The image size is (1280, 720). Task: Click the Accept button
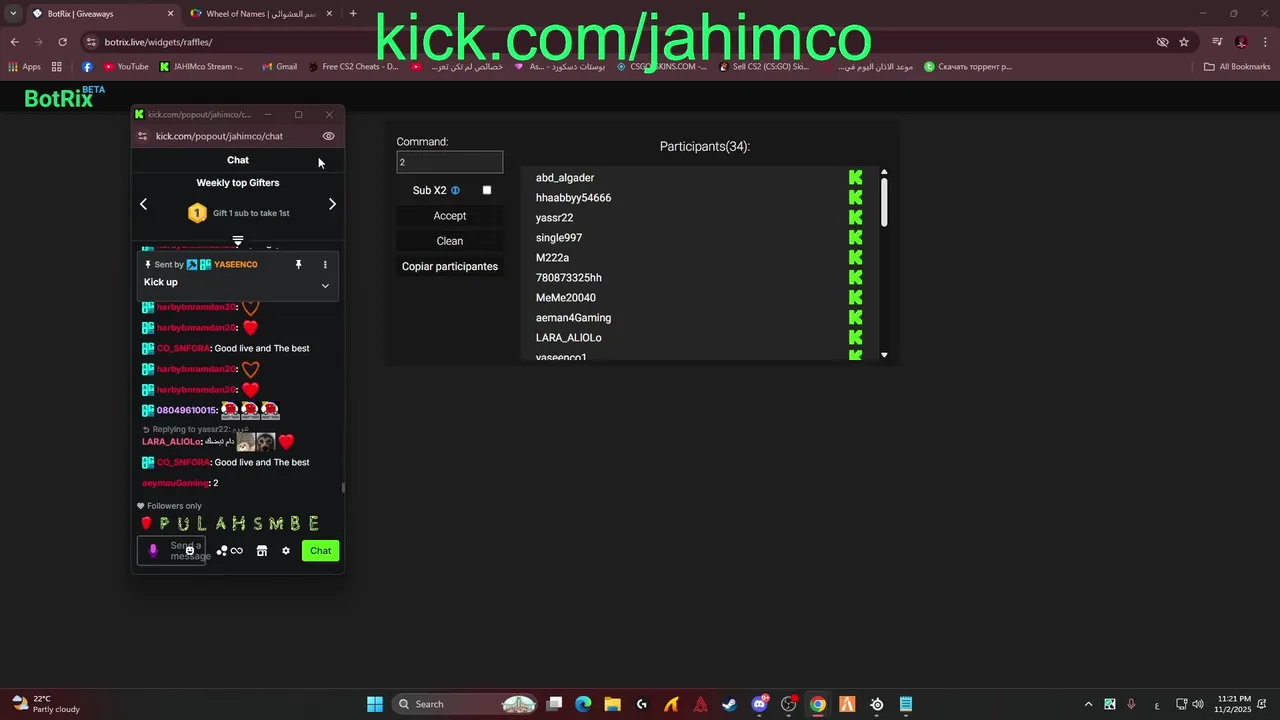click(450, 216)
